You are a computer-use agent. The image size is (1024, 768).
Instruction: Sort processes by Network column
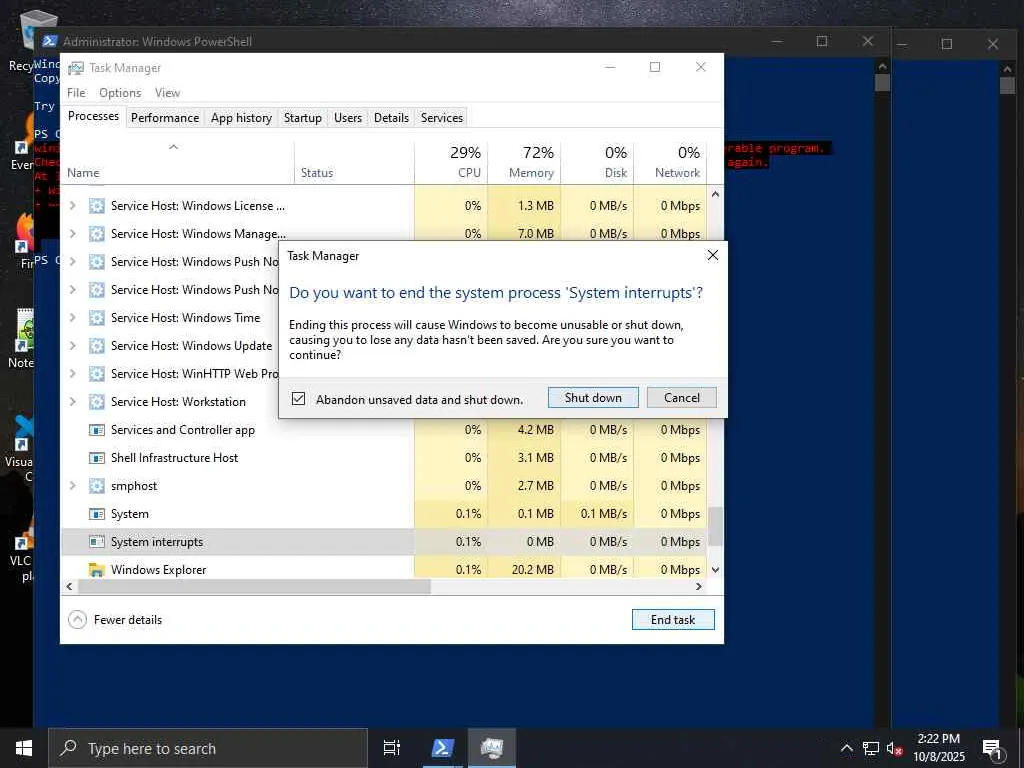click(x=671, y=162)
